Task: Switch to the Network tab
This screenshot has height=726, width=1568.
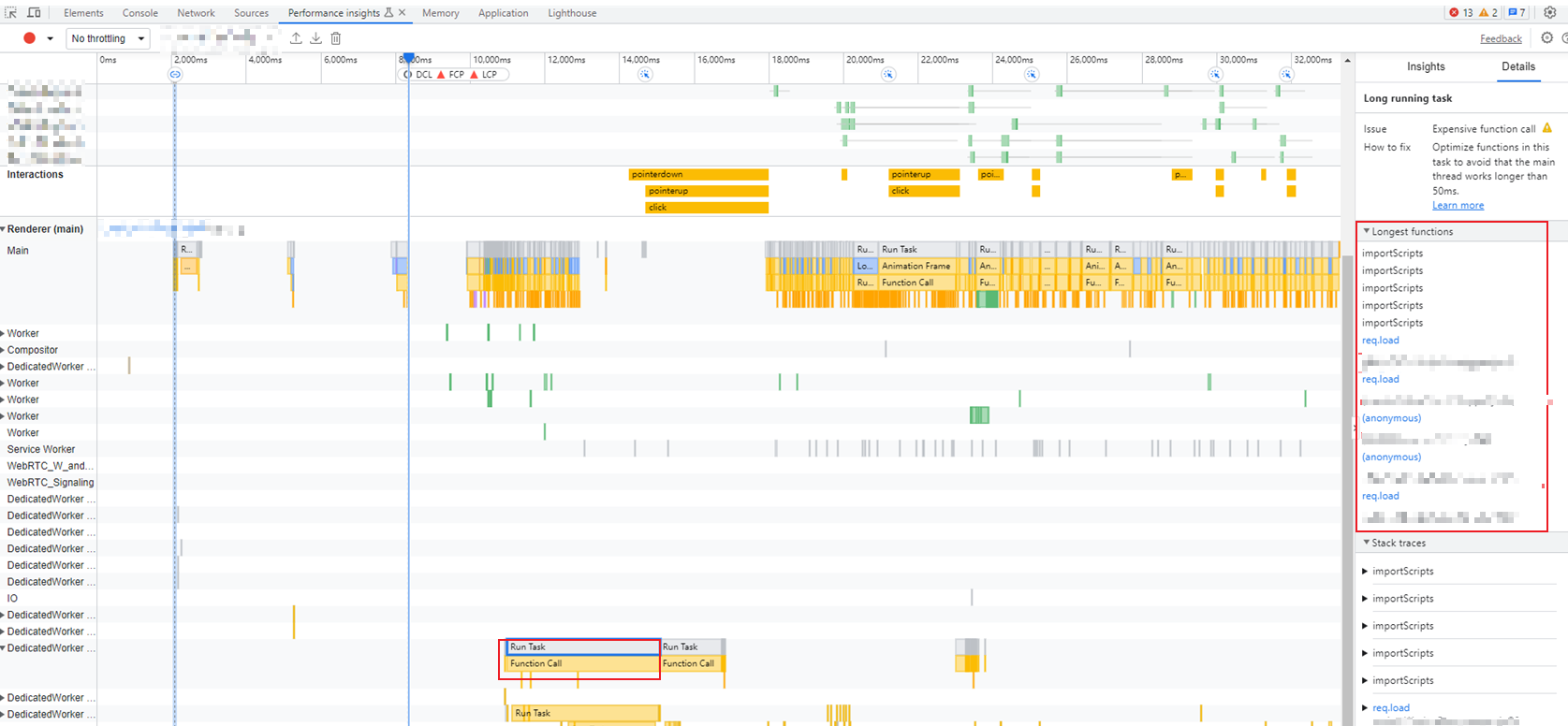Action: [196, 13]
